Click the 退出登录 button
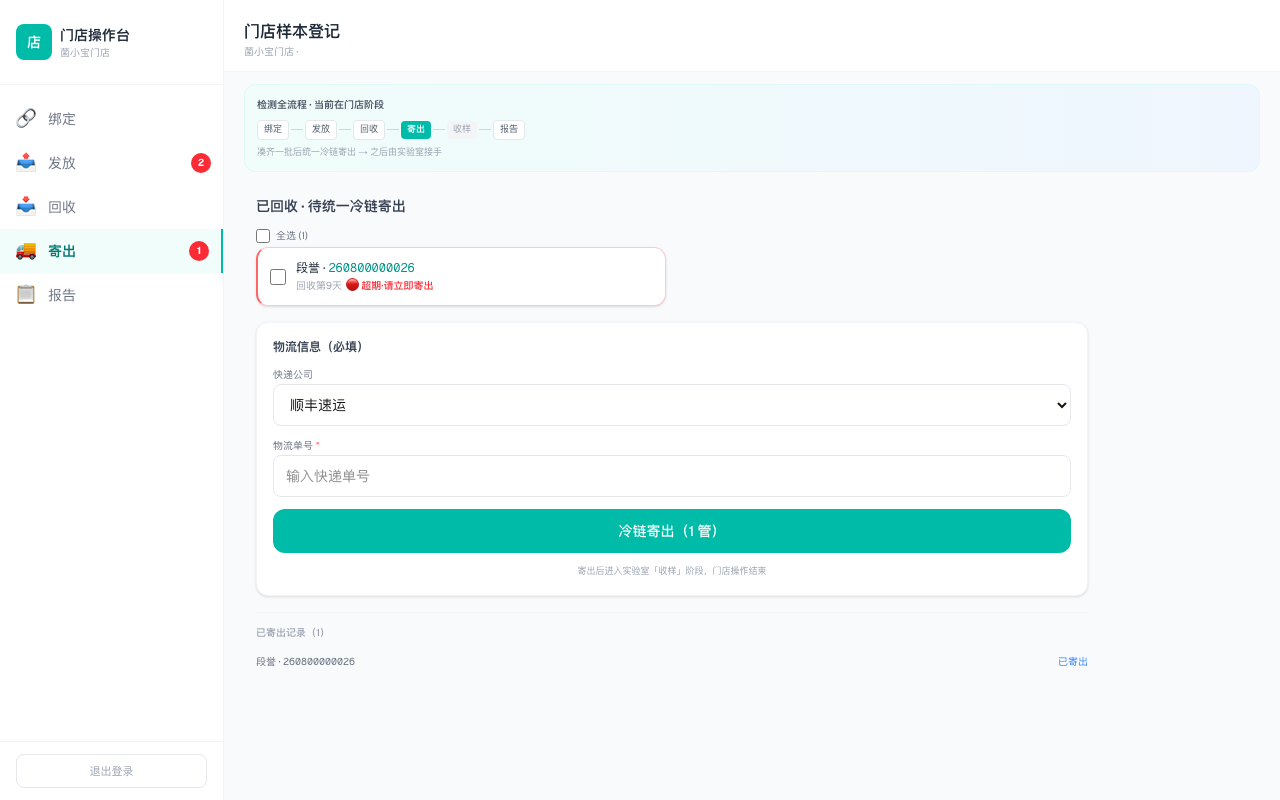The image size is (1280, 800). click(x=111, y=771)
